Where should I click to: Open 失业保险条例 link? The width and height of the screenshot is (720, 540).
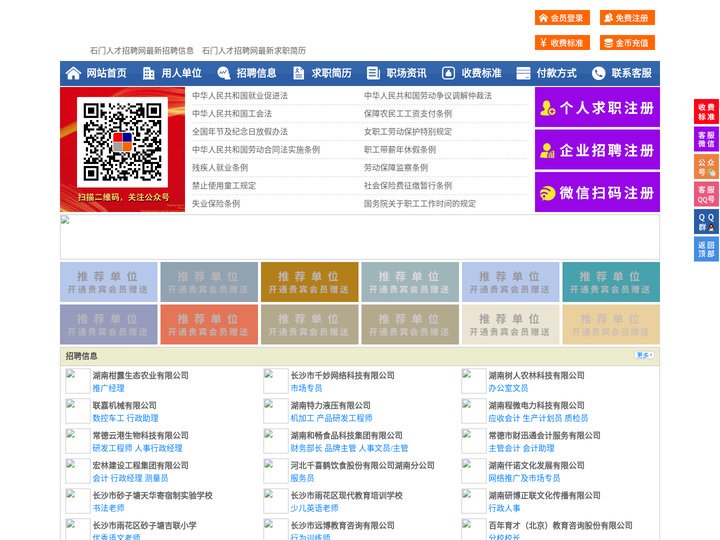216,203
